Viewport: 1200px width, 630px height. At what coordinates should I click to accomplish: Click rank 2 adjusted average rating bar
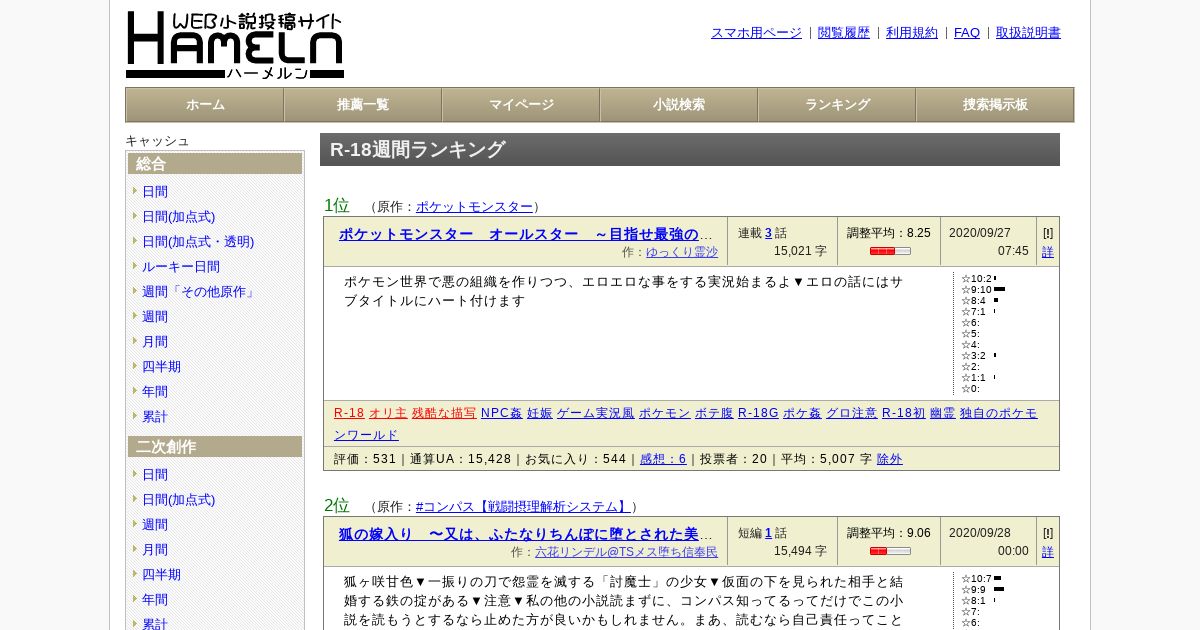tap(890, 551)
